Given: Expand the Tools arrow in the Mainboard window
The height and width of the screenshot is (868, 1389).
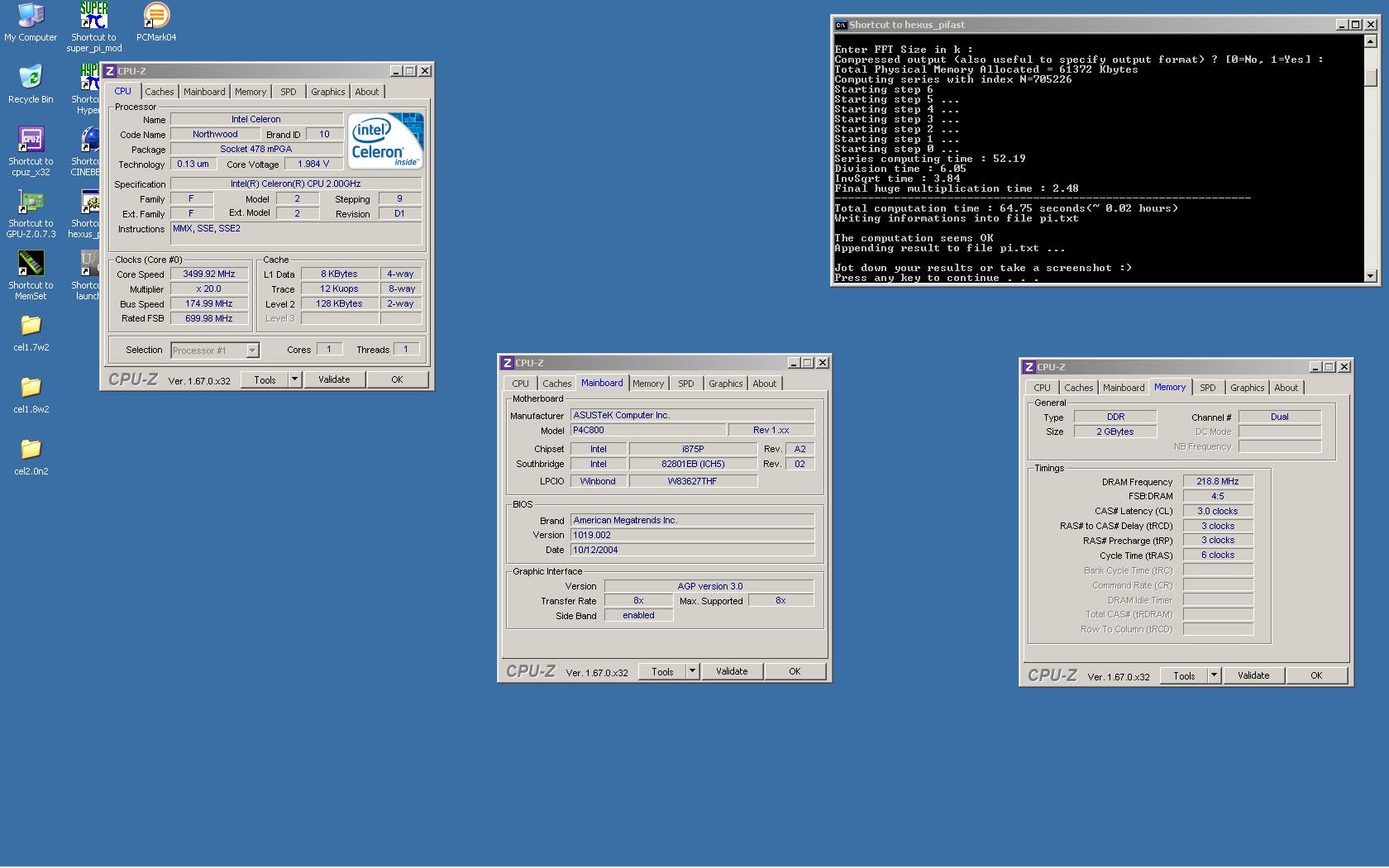Looking at the screenshot, I should (692, 671).
